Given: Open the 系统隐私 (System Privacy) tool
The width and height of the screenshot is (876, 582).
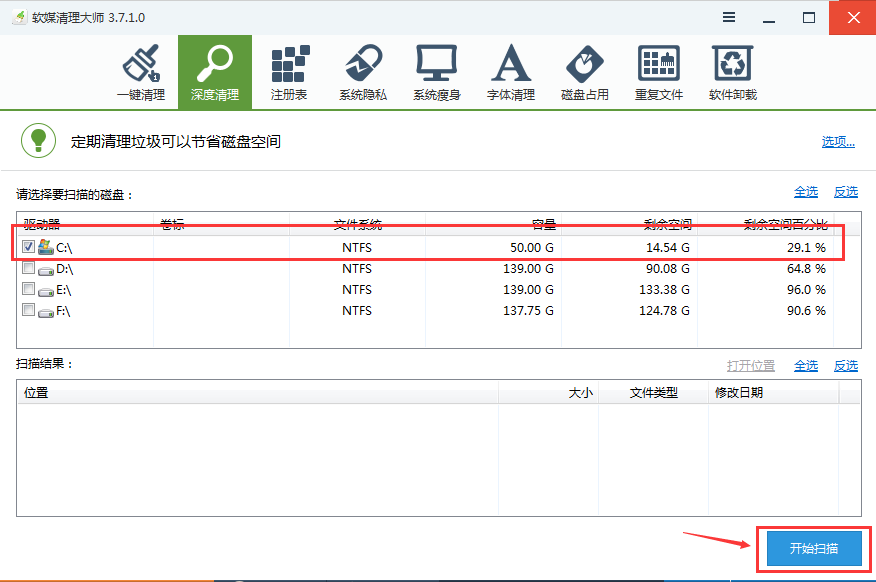Looking at the screenshot, I should tap(363, 71).
